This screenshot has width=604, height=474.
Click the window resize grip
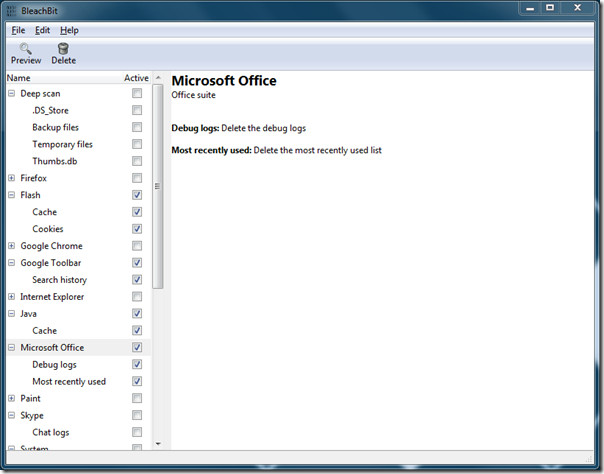click(589, 458)
